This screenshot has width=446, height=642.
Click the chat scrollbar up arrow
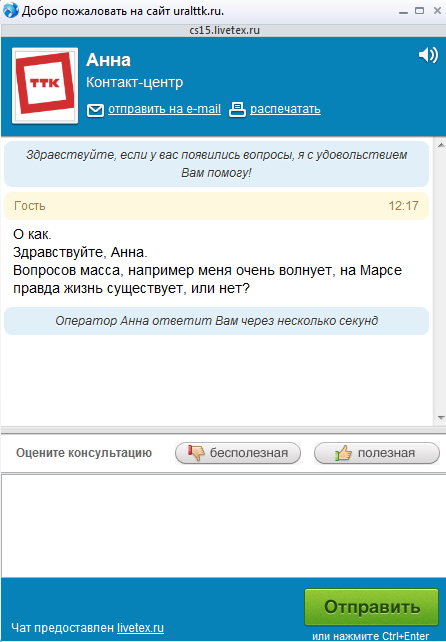click(x=441, y=145)
